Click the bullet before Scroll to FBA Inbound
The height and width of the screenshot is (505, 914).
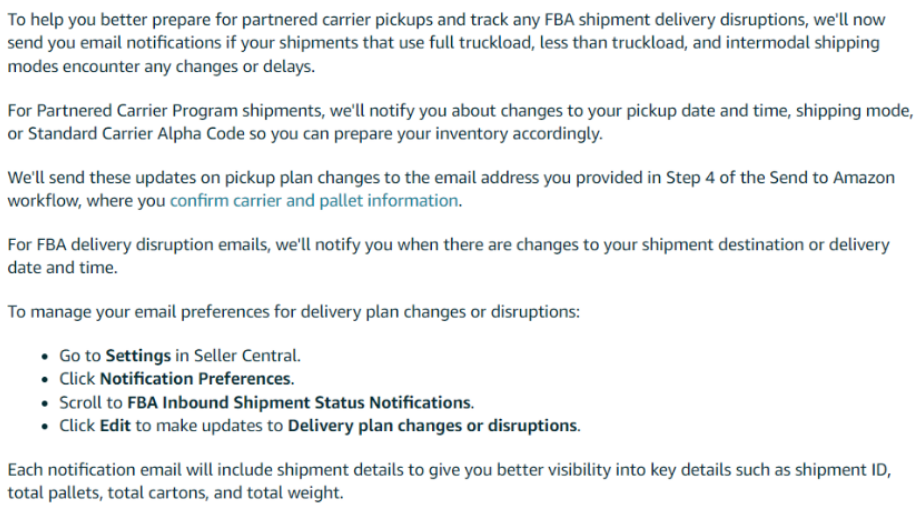coord(45,404)
